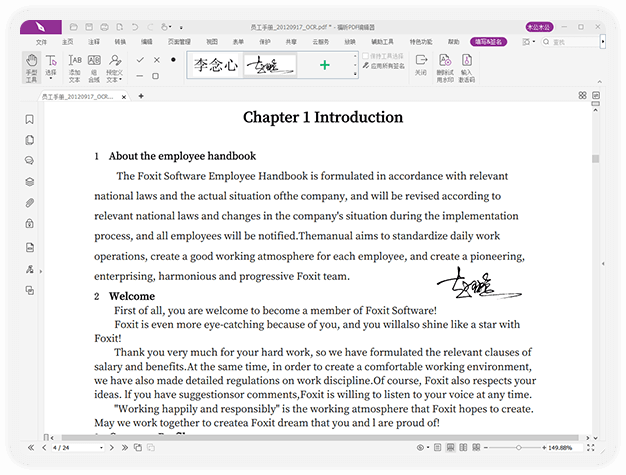
Task: Switch to the Protect (保护) tab
Action: 265,42
